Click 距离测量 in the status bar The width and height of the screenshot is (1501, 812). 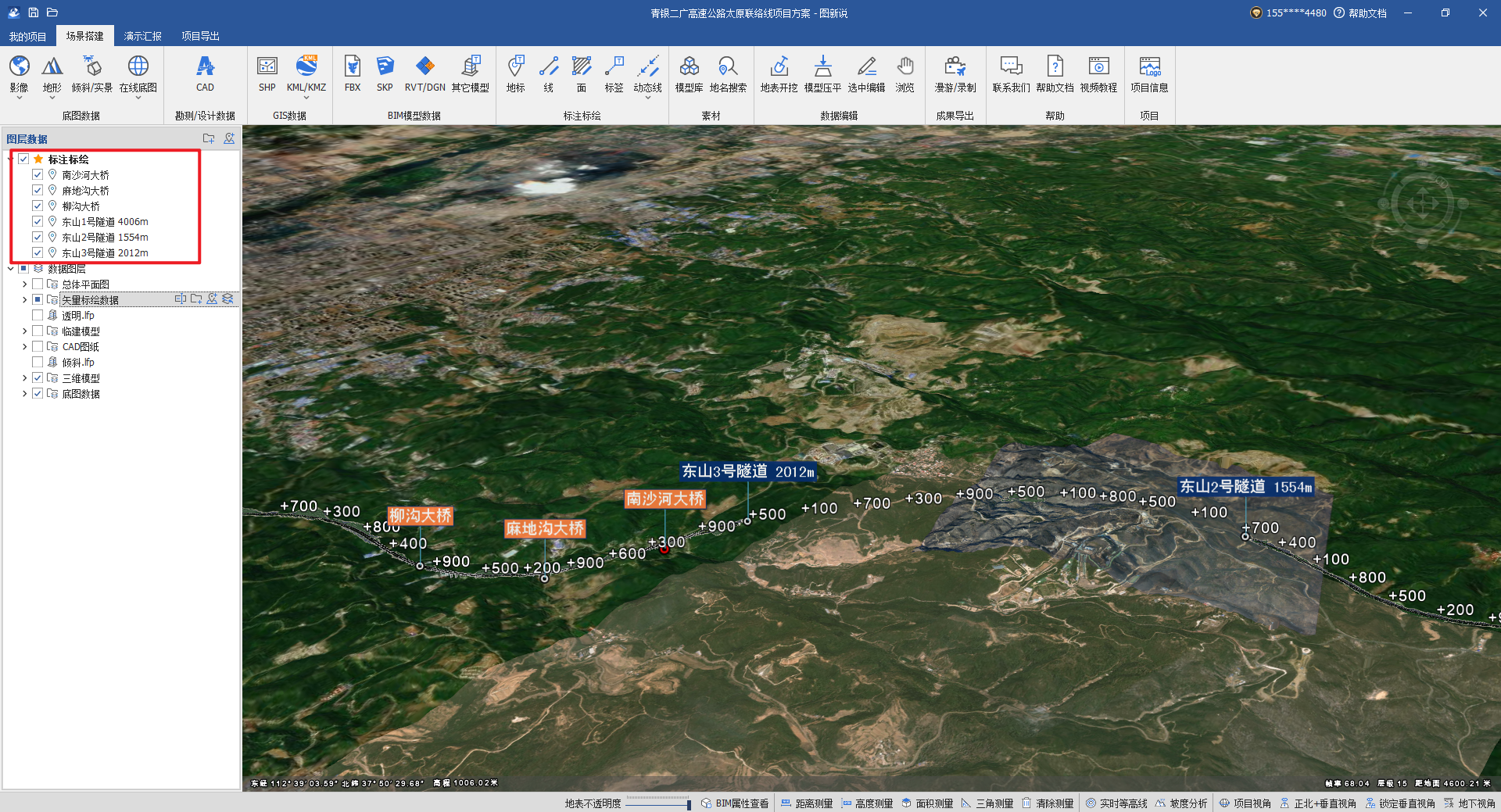[807, 803]
